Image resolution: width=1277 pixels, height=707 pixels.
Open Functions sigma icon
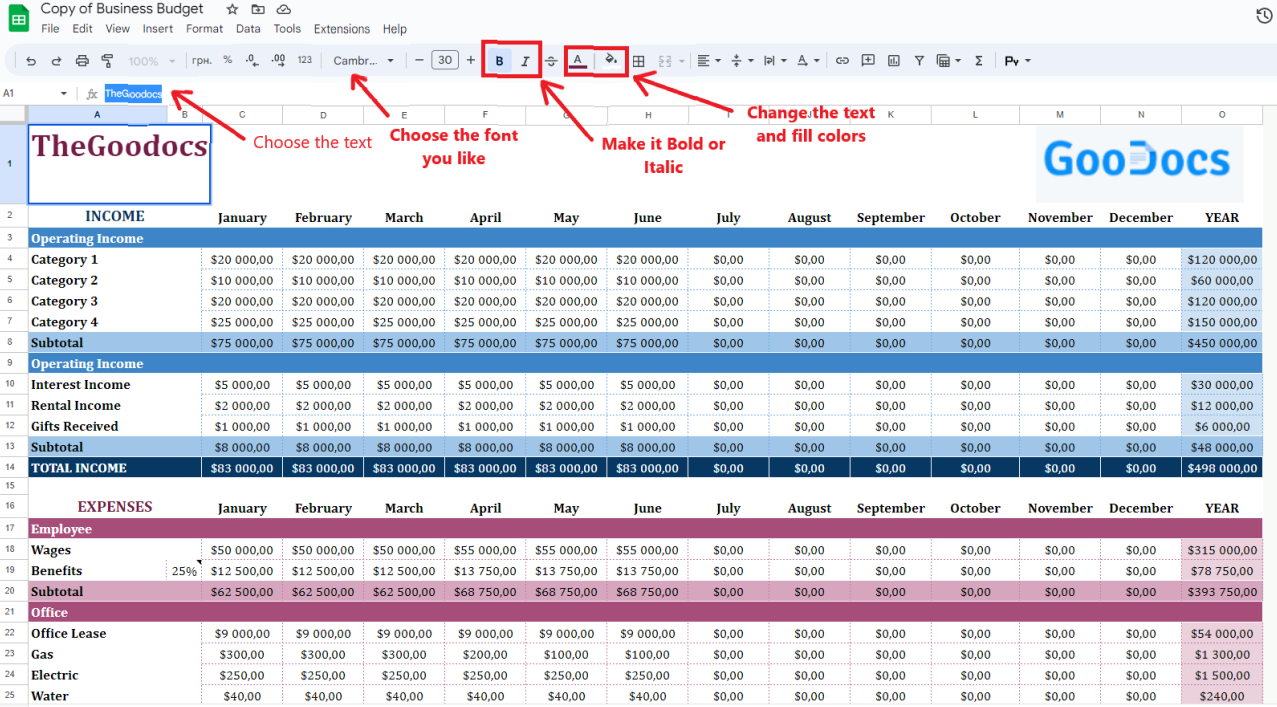[x=978, y=61]
